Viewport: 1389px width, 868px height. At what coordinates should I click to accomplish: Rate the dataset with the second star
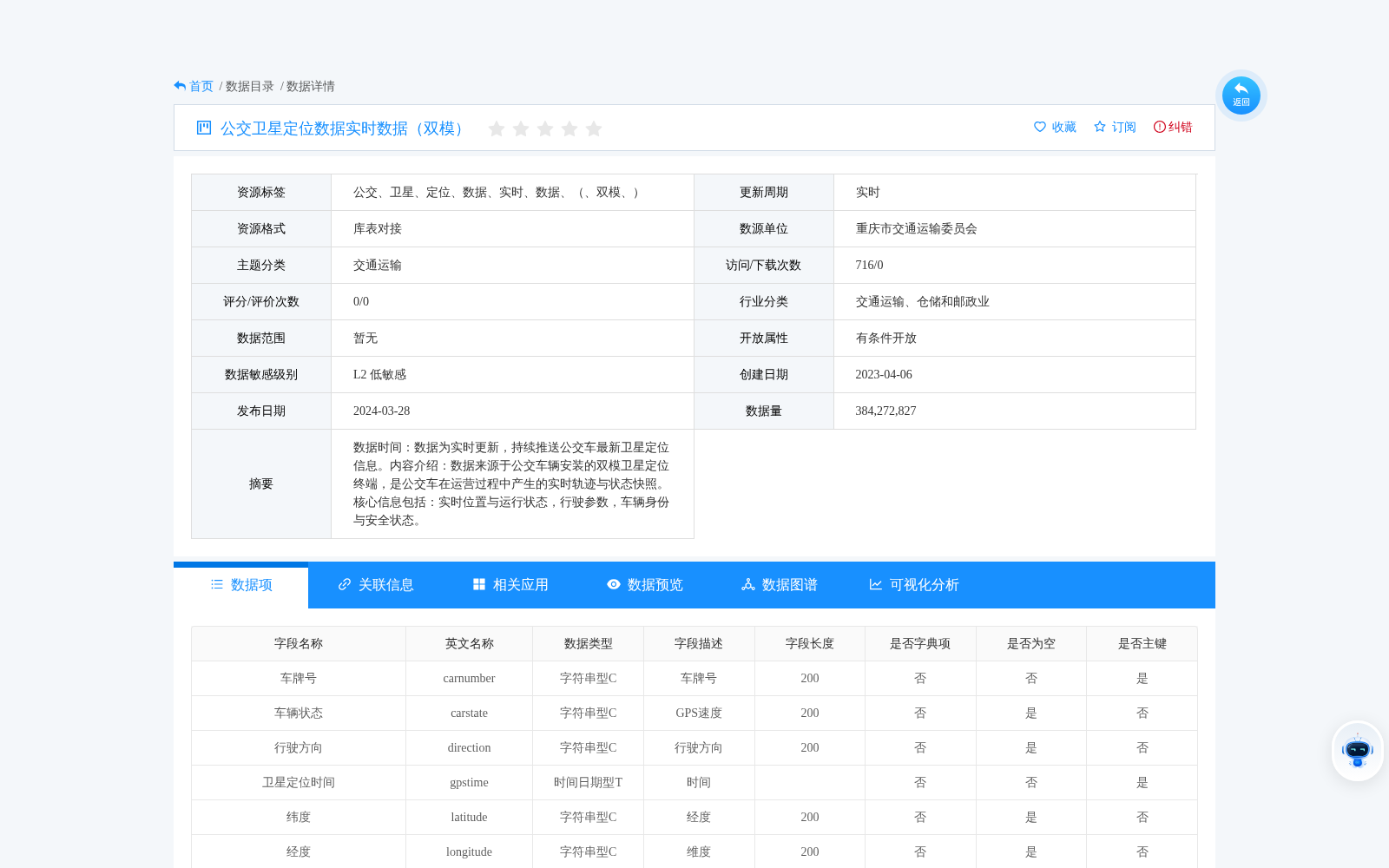coord(521,128)
